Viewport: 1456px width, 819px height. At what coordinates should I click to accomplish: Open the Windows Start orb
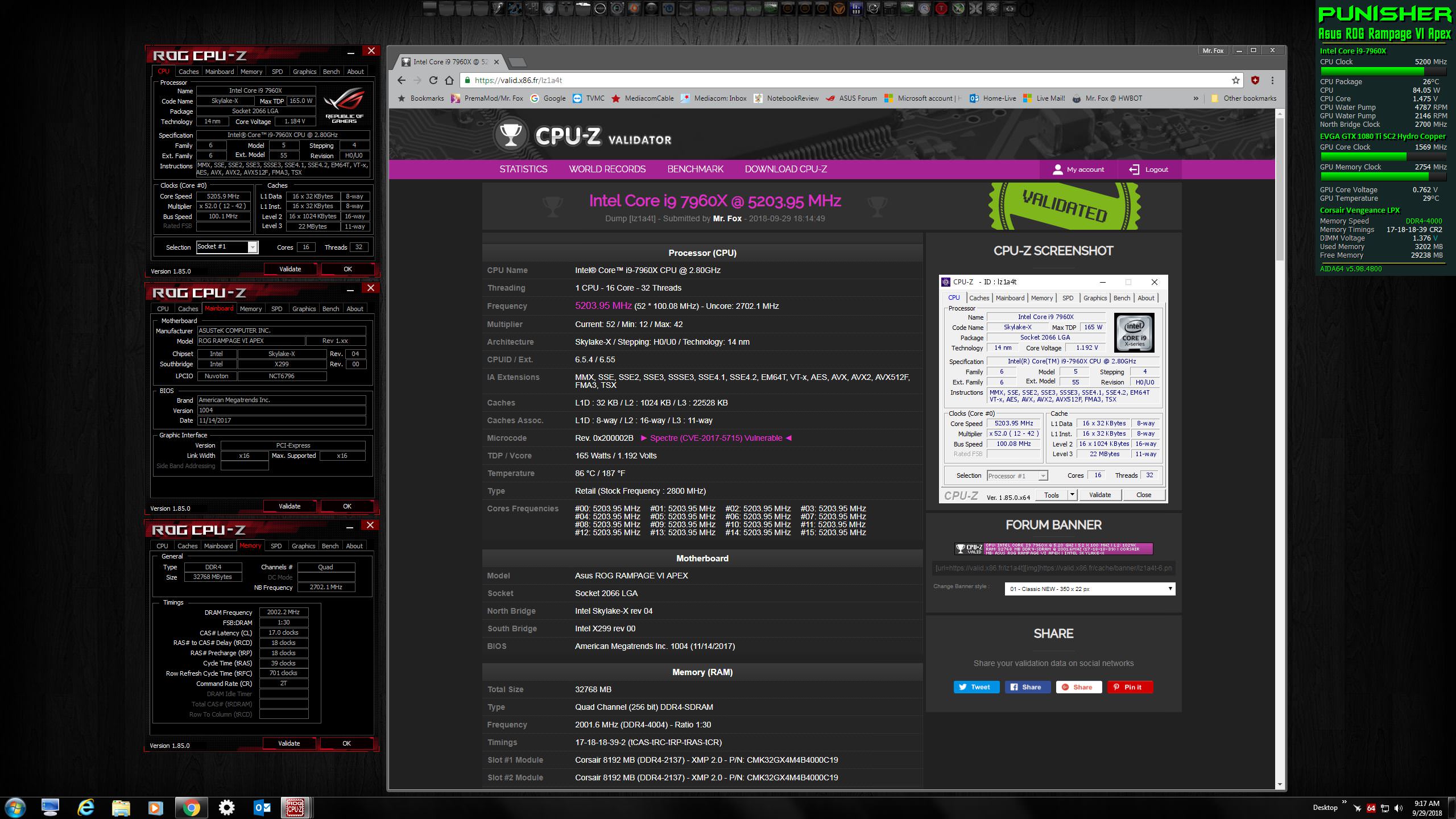[15, 808]
